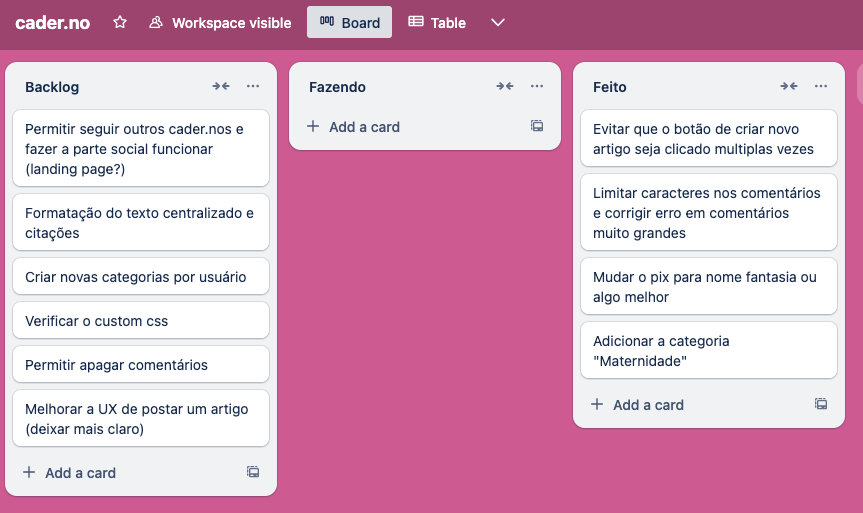Switch to the Table view
Viewport: 863px width, 513px height.
[437, 23]
